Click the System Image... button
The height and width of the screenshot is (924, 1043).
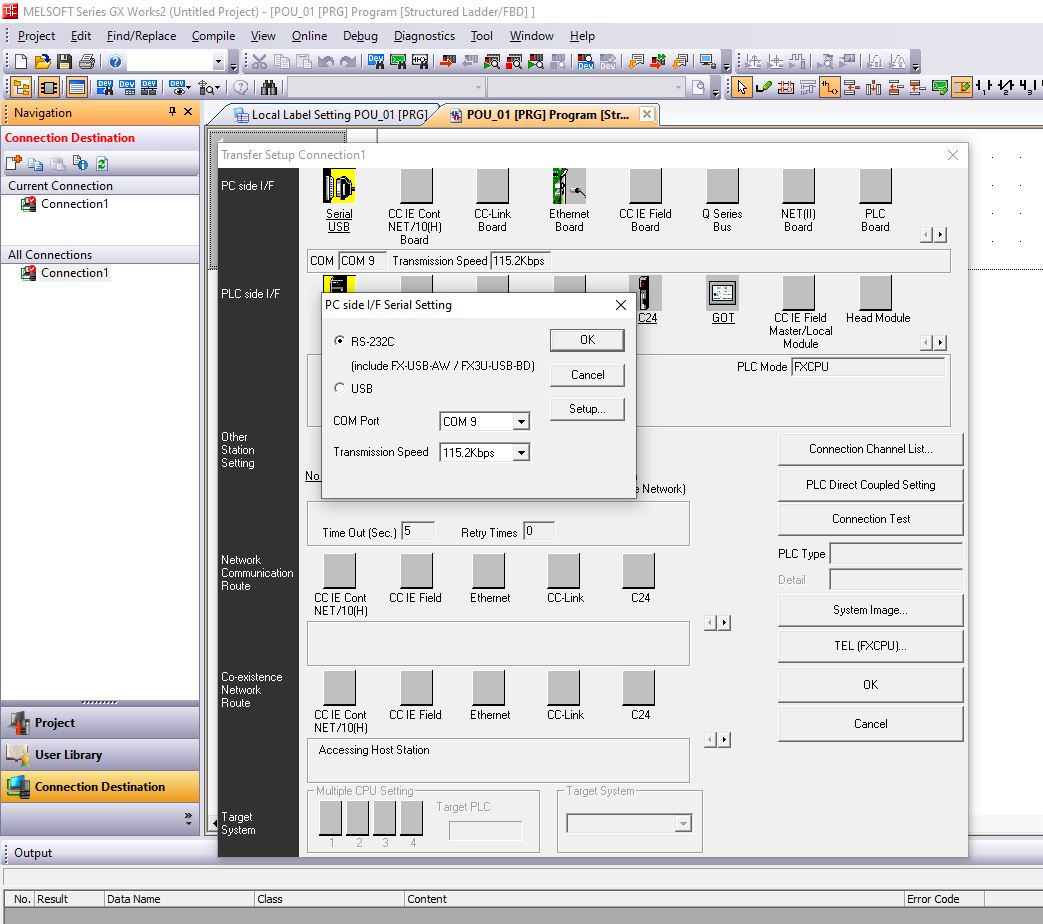[870, 610]
